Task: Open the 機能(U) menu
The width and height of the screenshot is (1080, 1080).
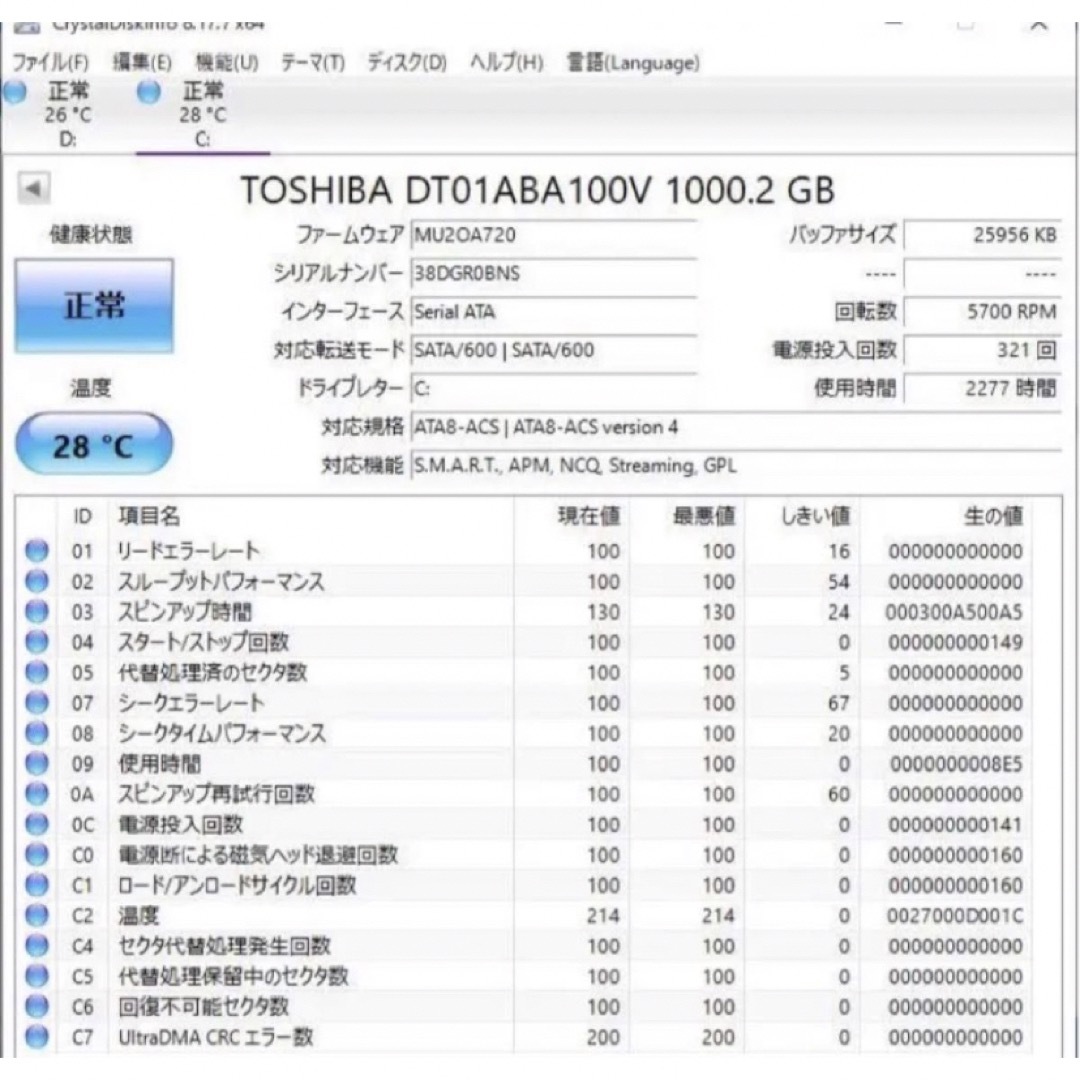Action: point(227,63)
